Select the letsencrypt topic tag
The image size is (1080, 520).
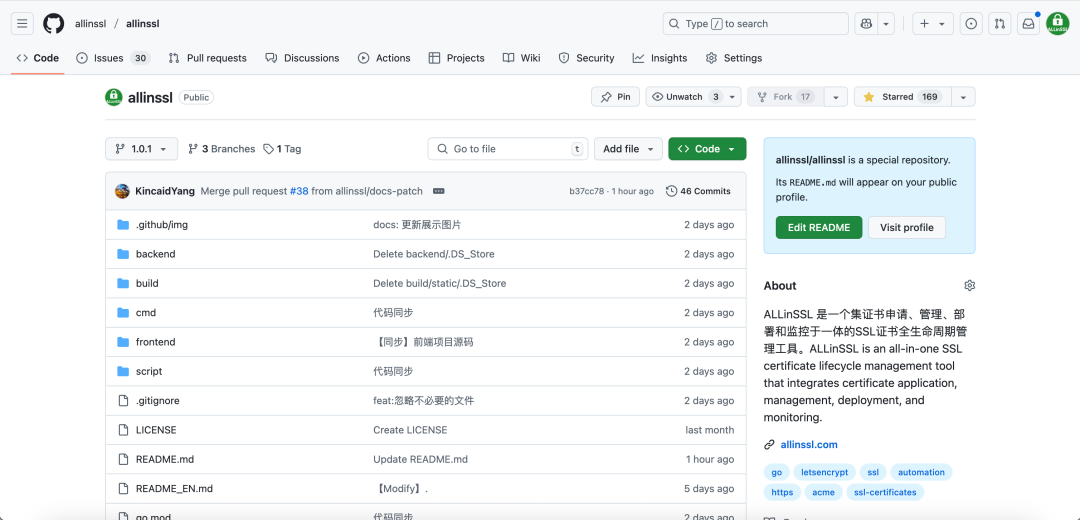(824, 472)
